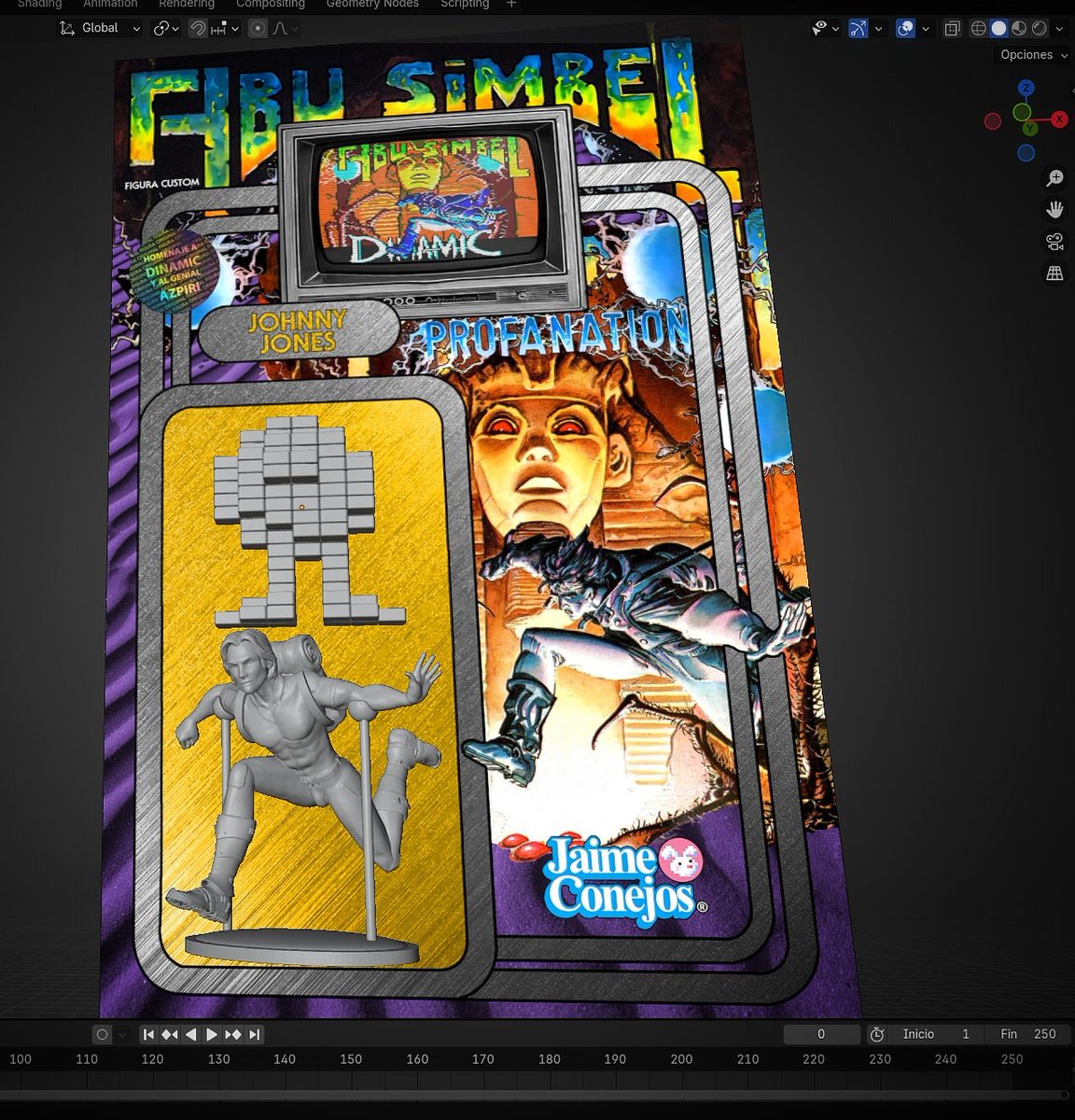This screenshot has height=1120, width=1075.
Task: Open the Shading workspace tab
Action: coord(40,4)
